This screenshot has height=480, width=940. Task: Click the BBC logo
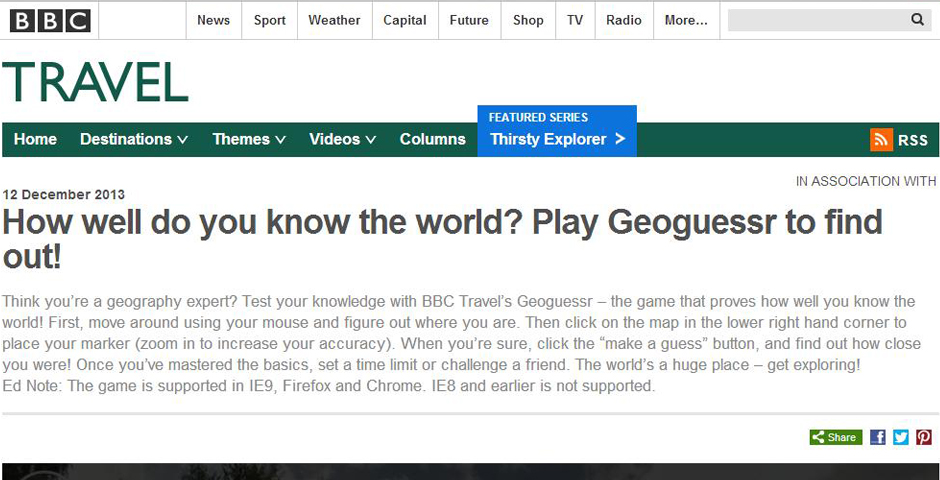50,20
